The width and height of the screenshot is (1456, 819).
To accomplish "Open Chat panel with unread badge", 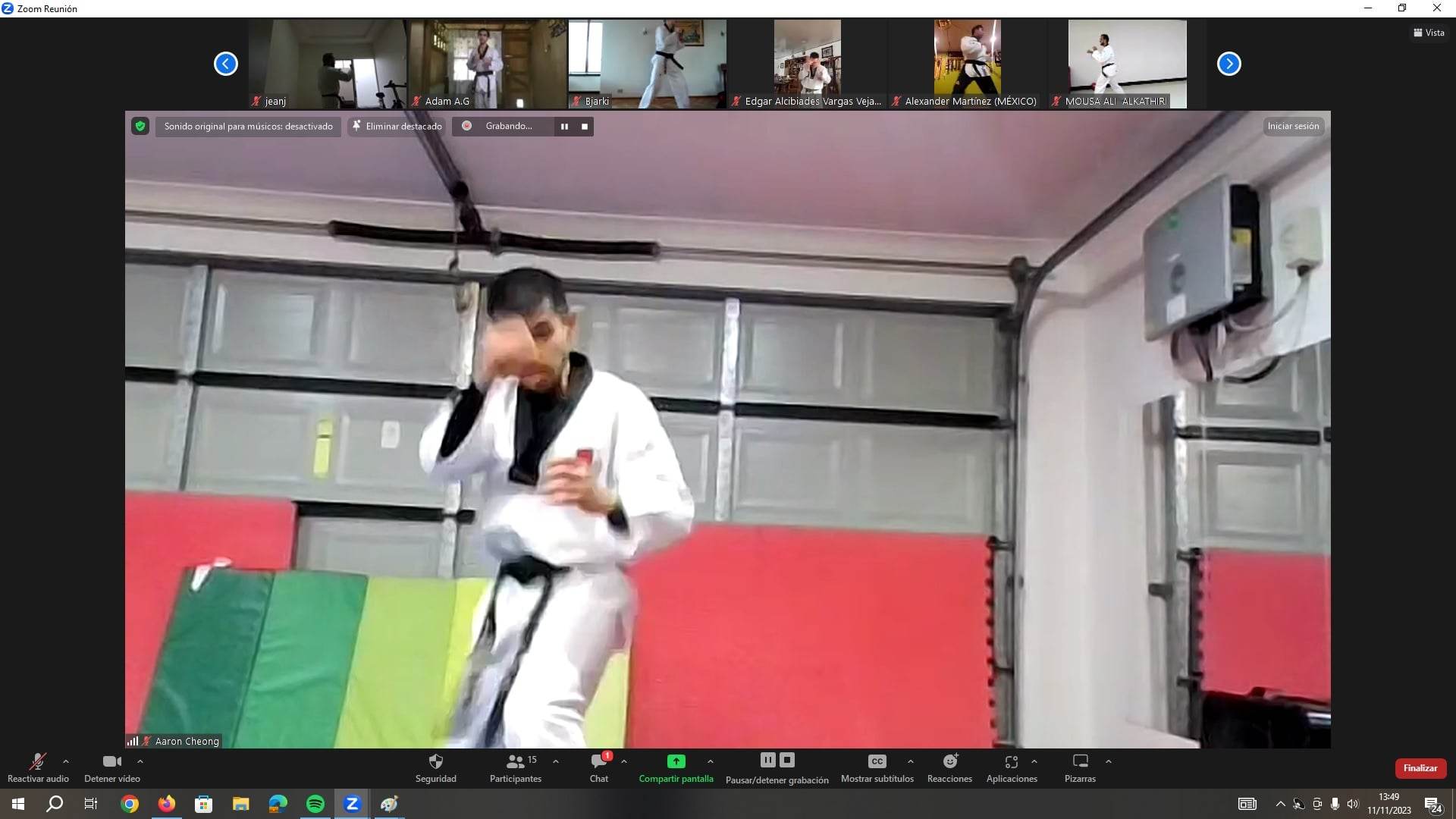I will pyautogui.click(x=599, y=767).
